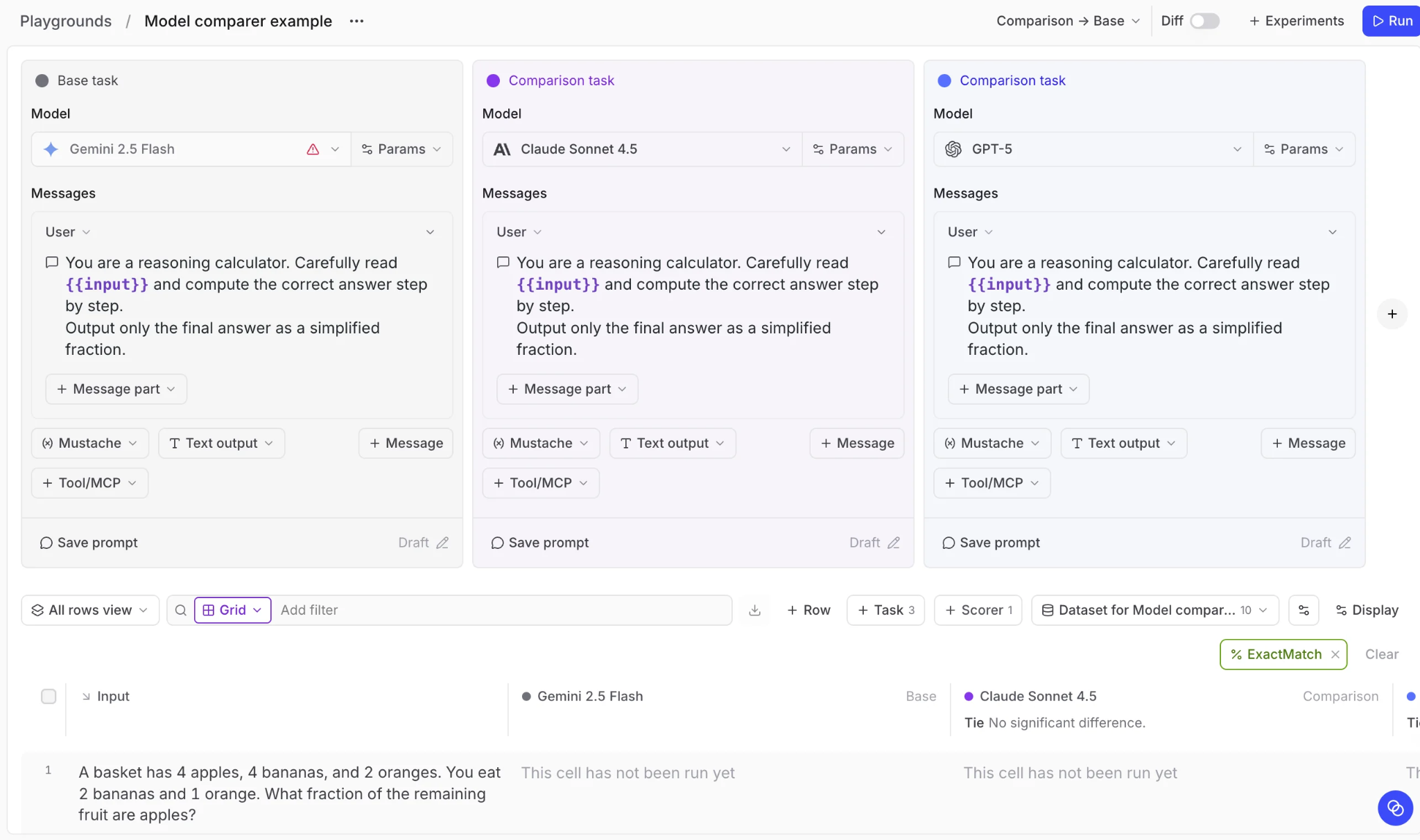
Task: Click the OpenAI logo in GPT-5 model selector
Action: click(953, 149)
